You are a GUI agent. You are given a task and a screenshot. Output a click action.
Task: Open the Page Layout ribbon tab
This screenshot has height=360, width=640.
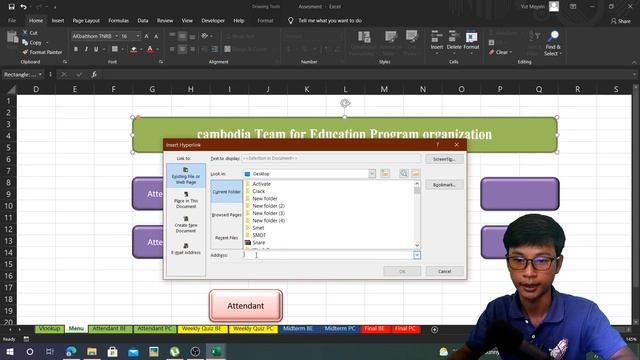click(86, 20)
